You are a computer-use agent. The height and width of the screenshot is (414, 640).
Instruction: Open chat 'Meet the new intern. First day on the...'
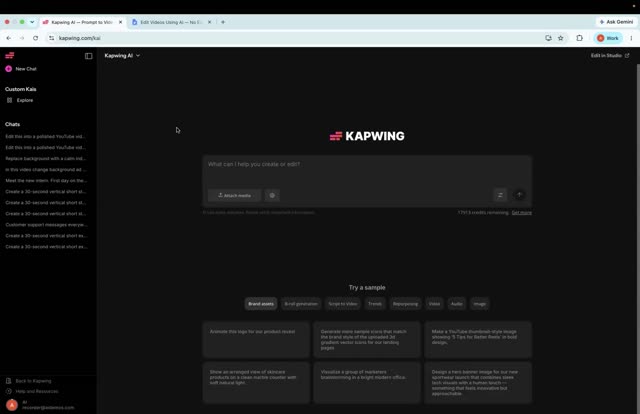(x=46, y=180)
